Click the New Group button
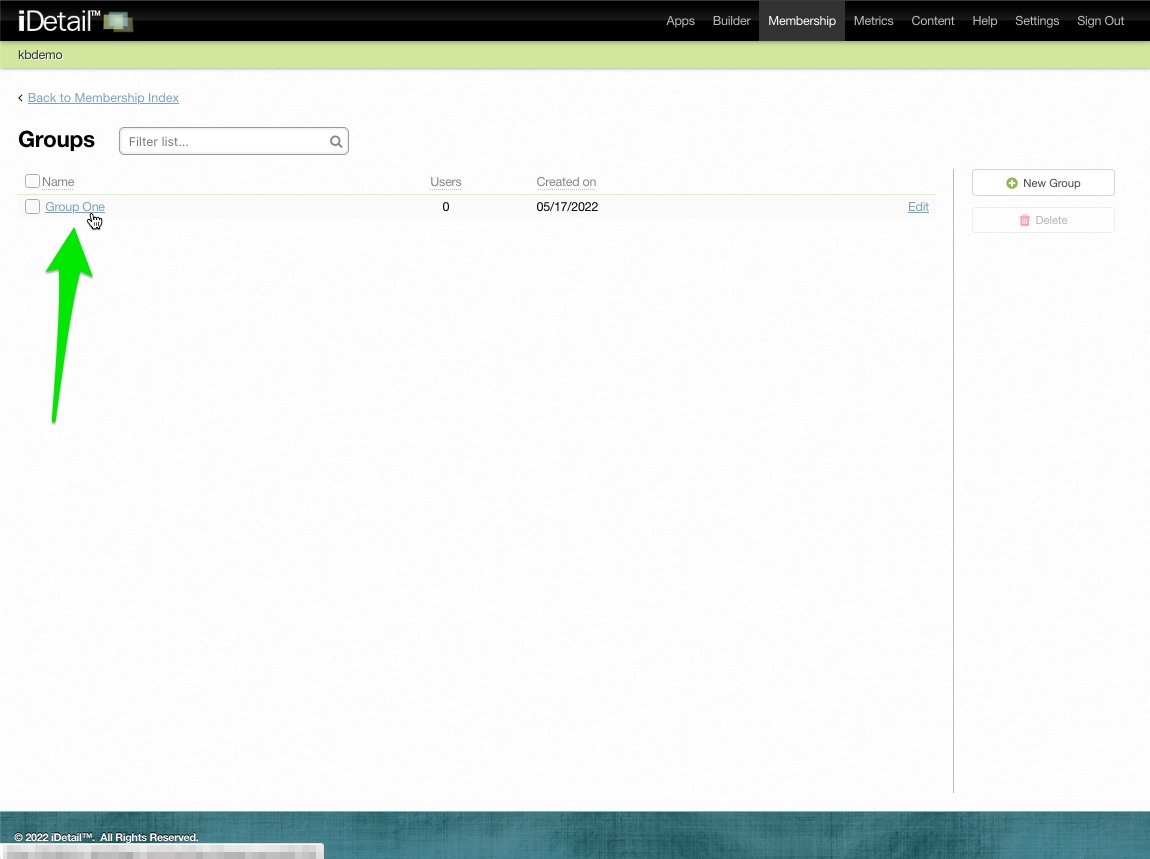The height and width of the screenshot is (859, 1150). point(1043,183)
